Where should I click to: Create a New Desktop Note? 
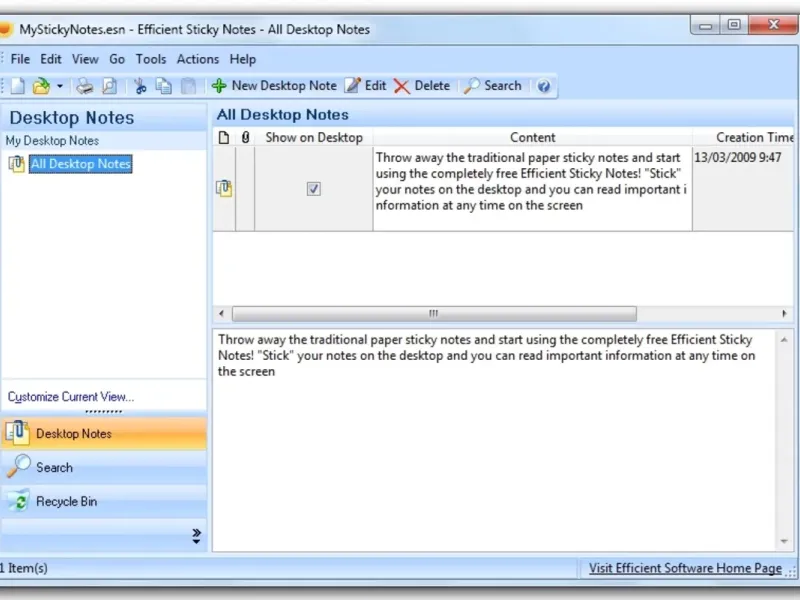click(x=274, y=86)
